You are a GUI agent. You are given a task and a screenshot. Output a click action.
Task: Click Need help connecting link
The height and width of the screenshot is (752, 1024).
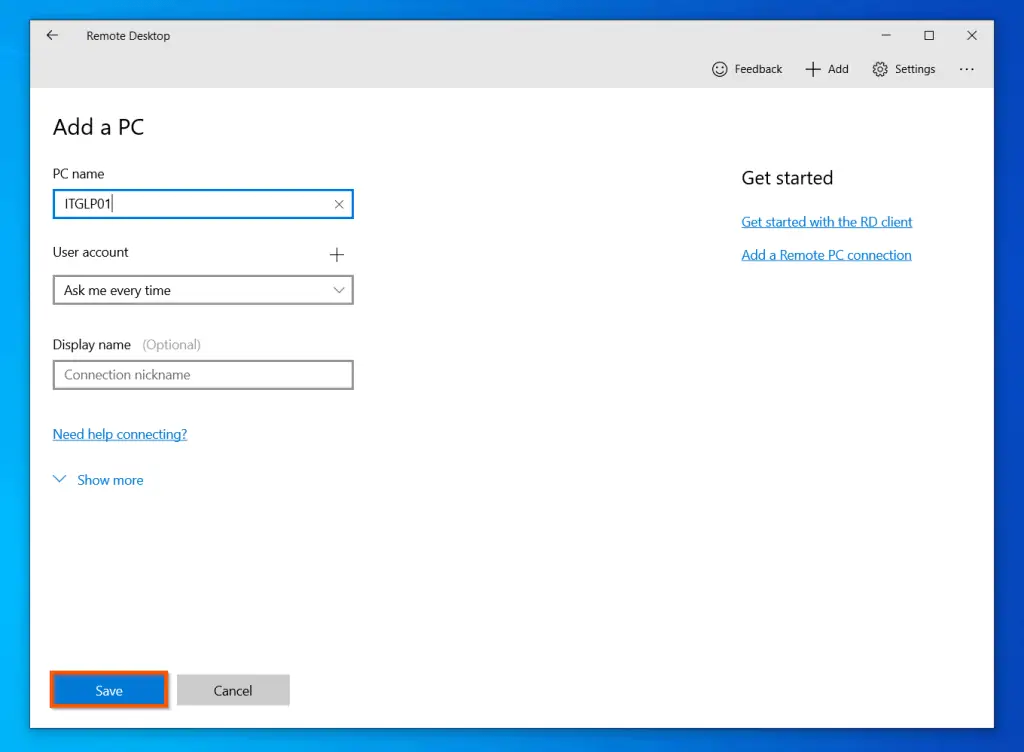point(119,434)
